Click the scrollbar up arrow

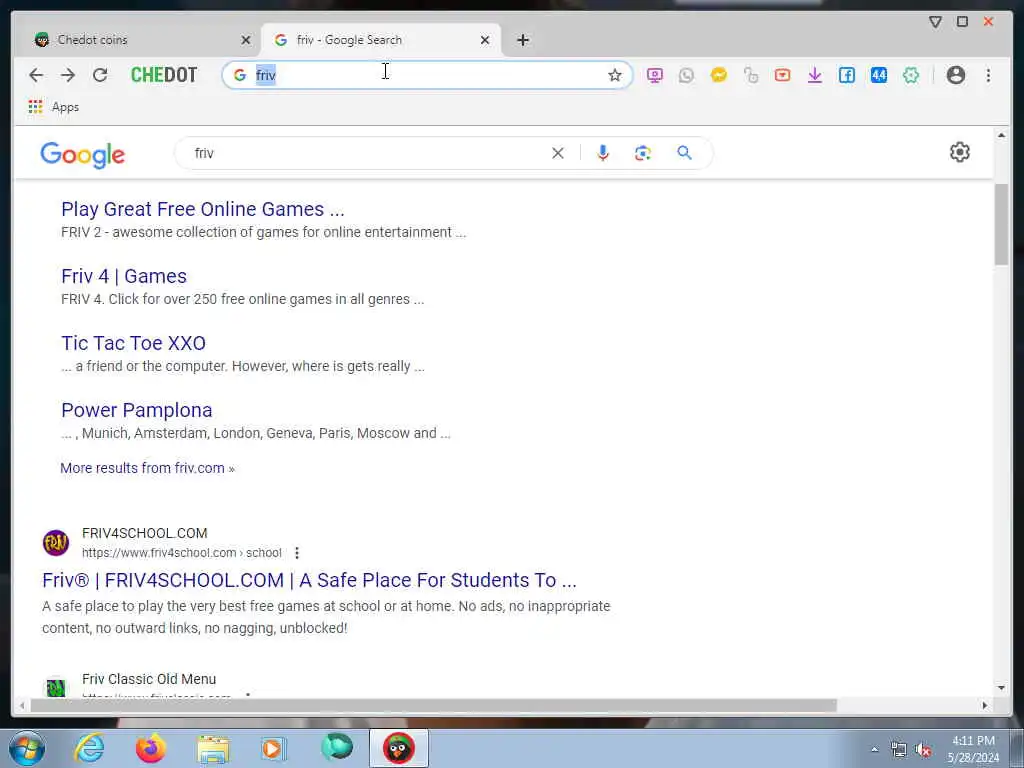pos(1001,135)
